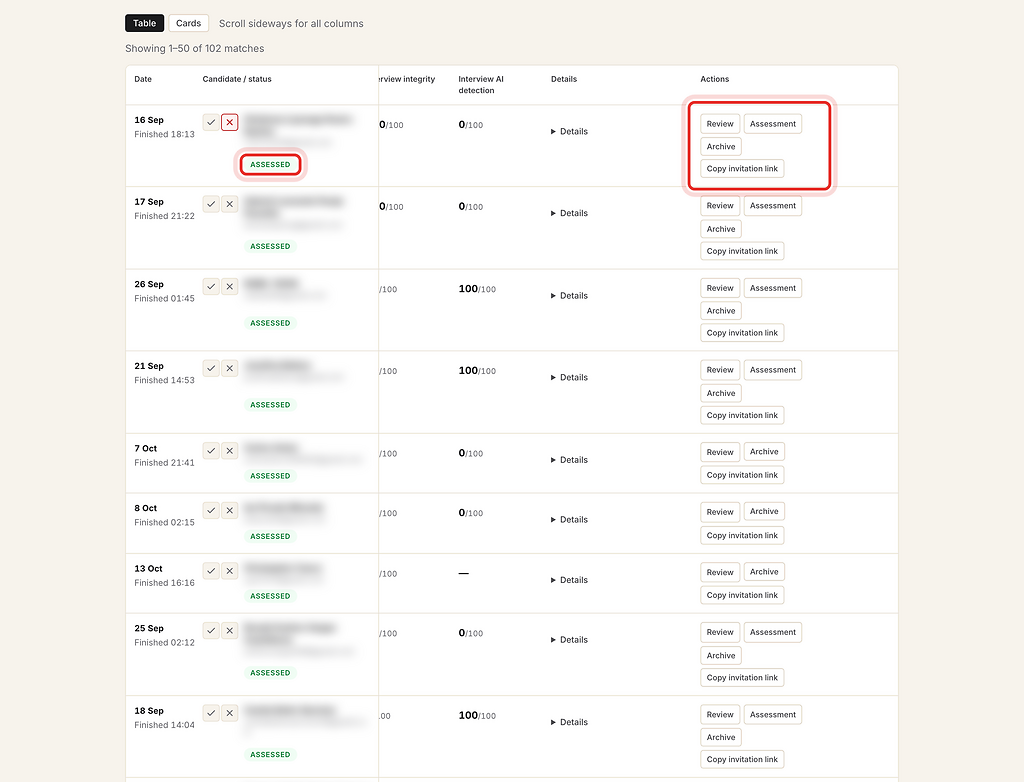Expand Details for the 13 Oct row
Viewport: 1024px width, 782px height.
569,580
